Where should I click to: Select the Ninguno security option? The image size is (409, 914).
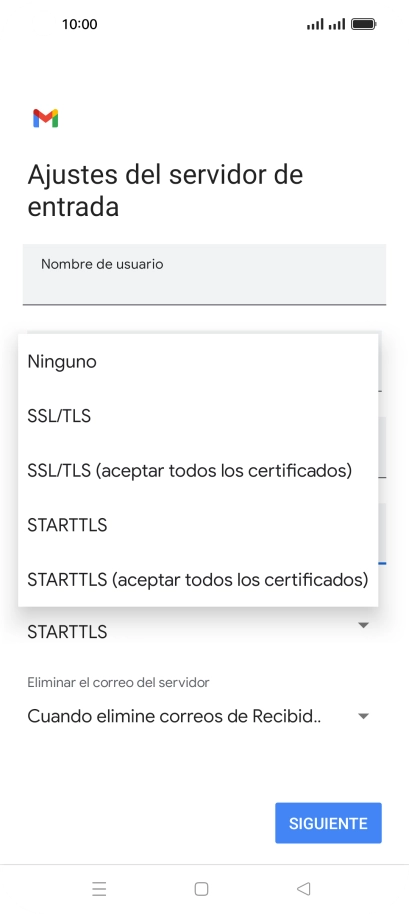(198, 361)
